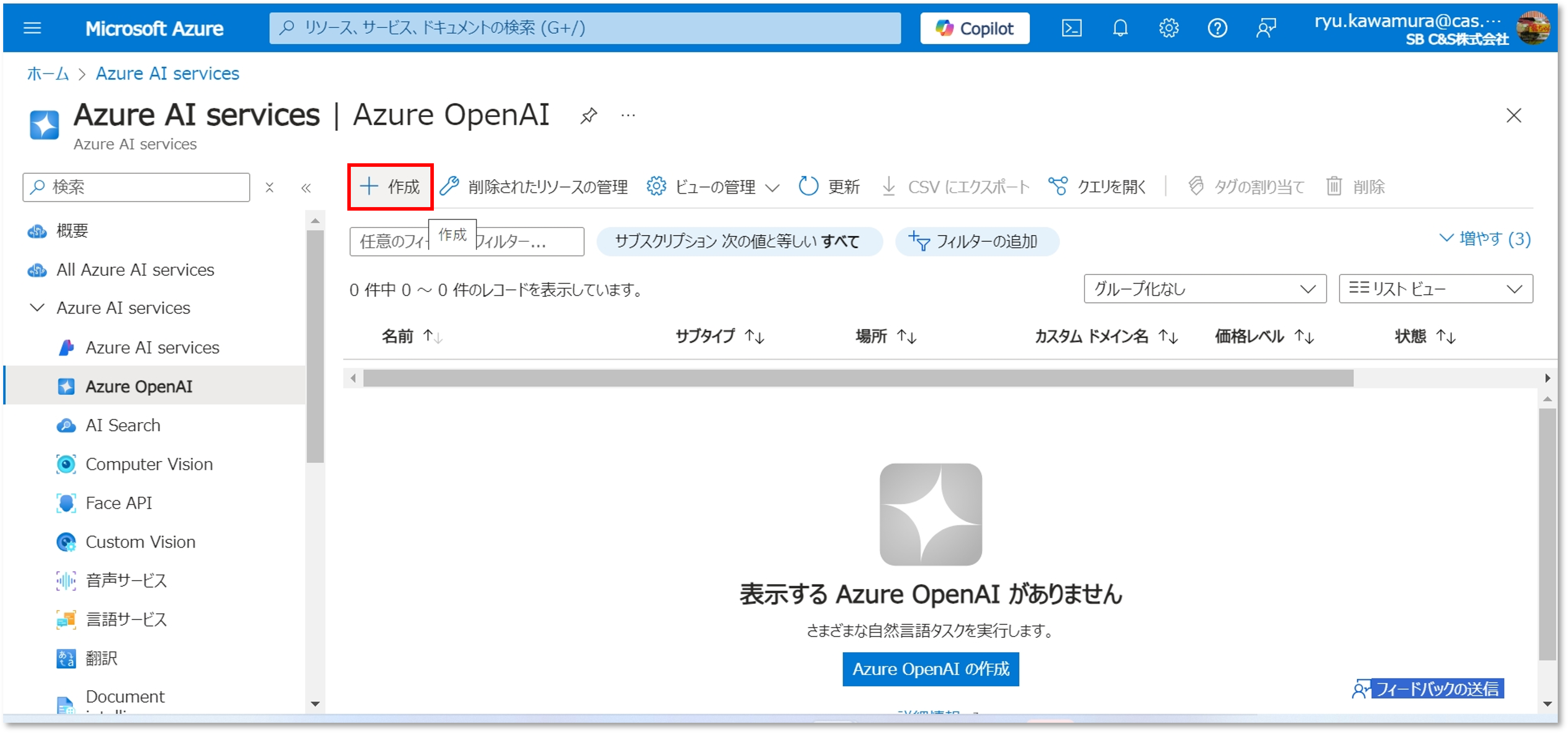Image resolution: width=1568 pixels, height=733 pixels.
Task: Sort by the 名前 column
Action: 412,336
